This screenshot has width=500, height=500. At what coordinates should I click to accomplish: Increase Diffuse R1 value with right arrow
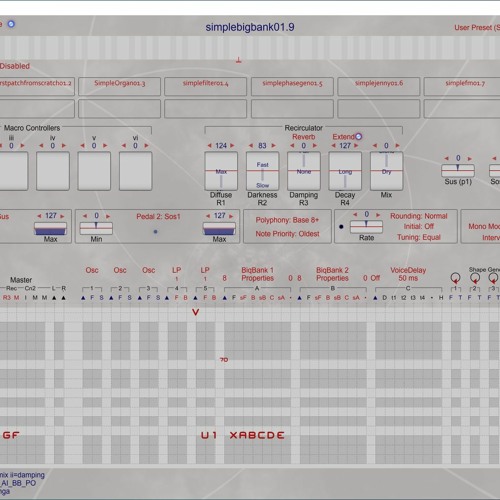click(x=232, y=146)
